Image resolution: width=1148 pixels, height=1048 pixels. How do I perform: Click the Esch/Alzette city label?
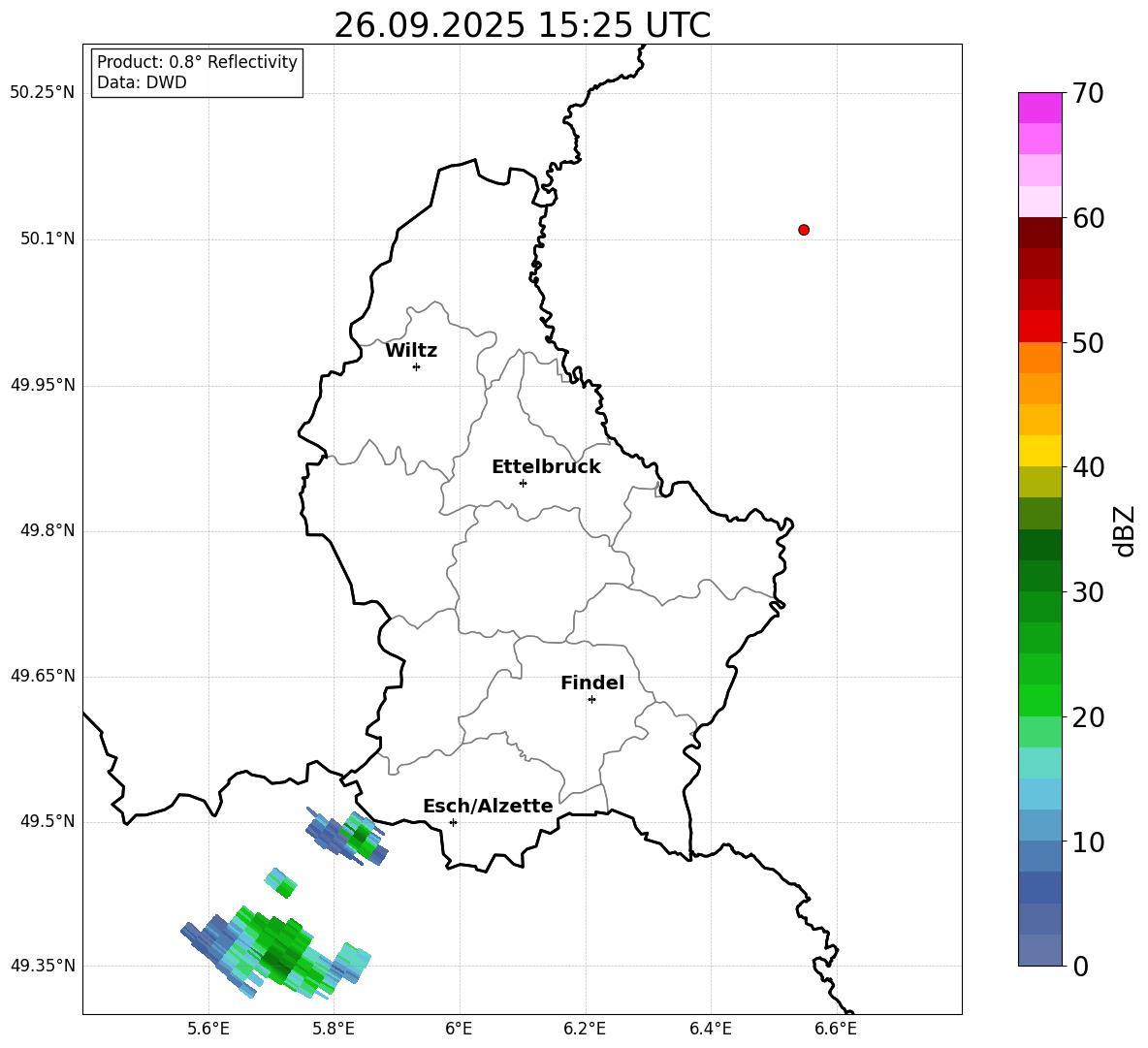pos(488,806)
